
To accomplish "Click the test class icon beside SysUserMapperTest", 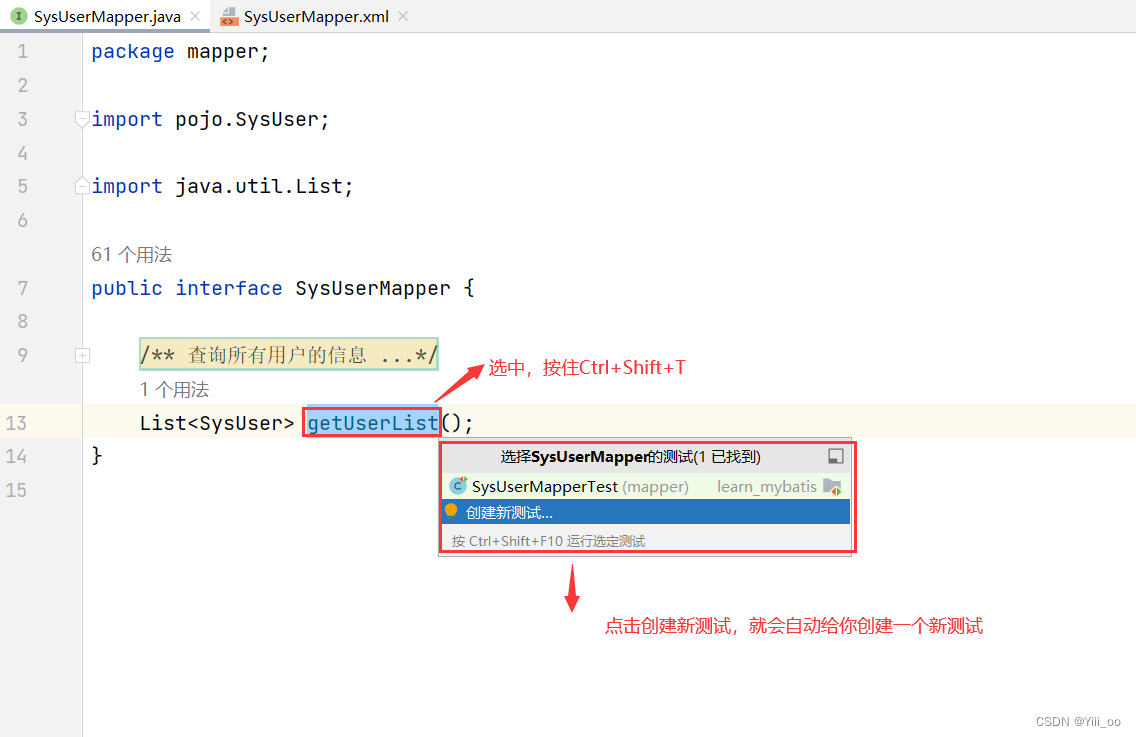I will (458, 486).
